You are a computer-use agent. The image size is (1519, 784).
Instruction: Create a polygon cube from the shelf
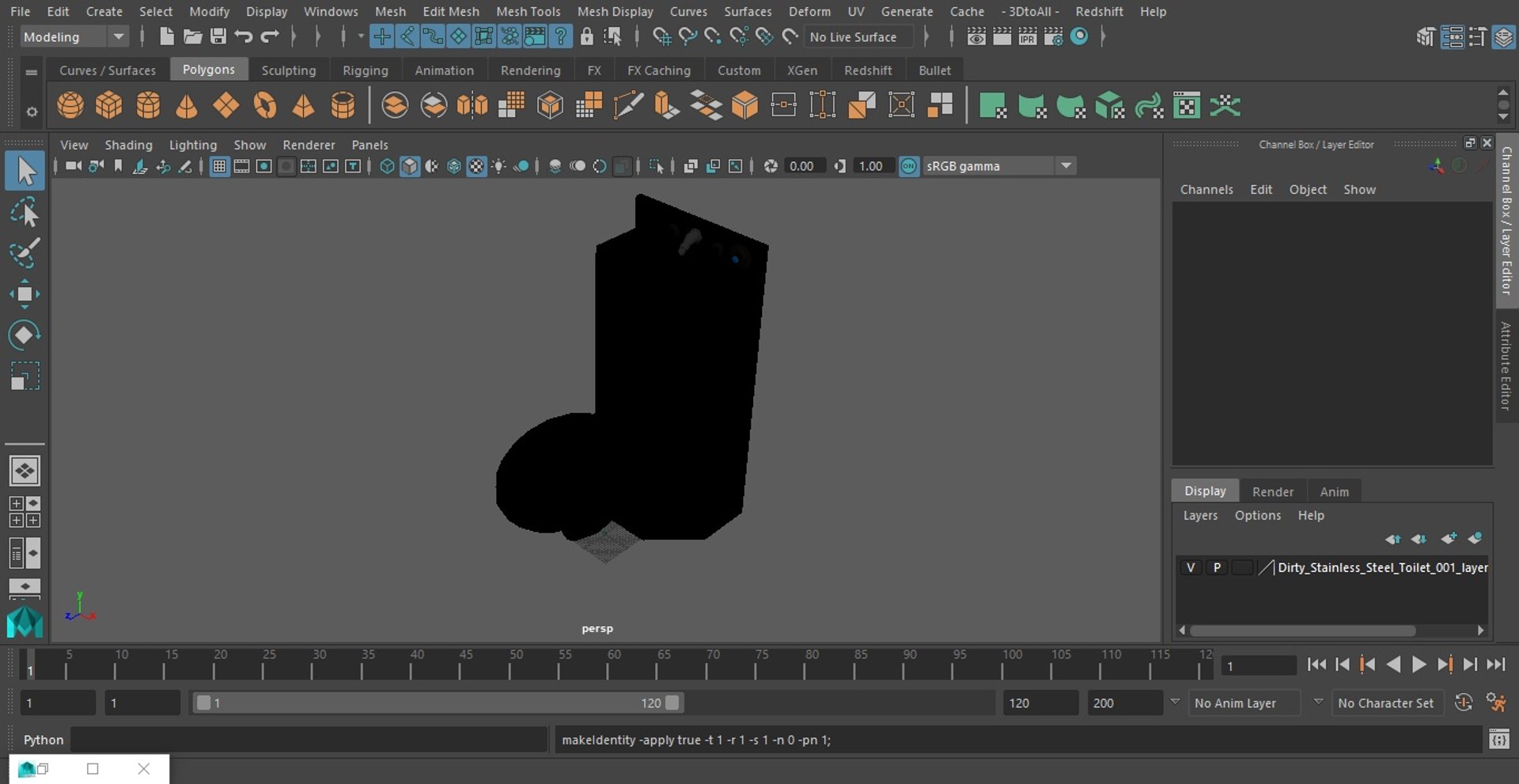point(109,105)
